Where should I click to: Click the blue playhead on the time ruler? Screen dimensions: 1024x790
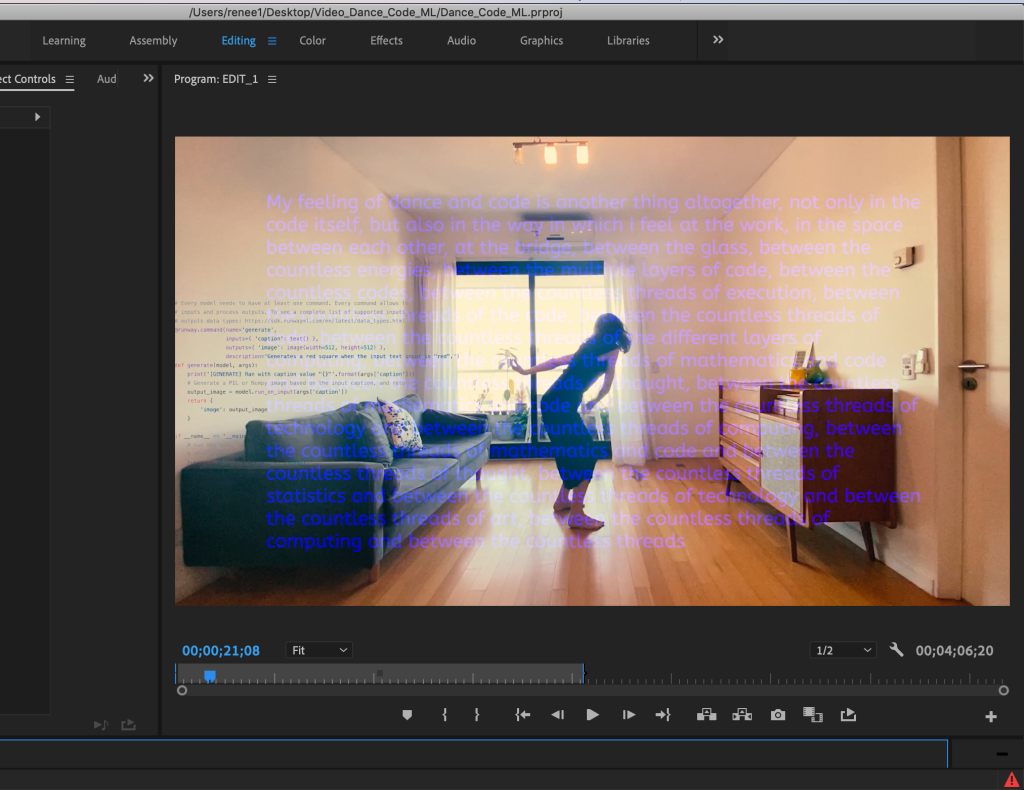[x=210, y=676]
